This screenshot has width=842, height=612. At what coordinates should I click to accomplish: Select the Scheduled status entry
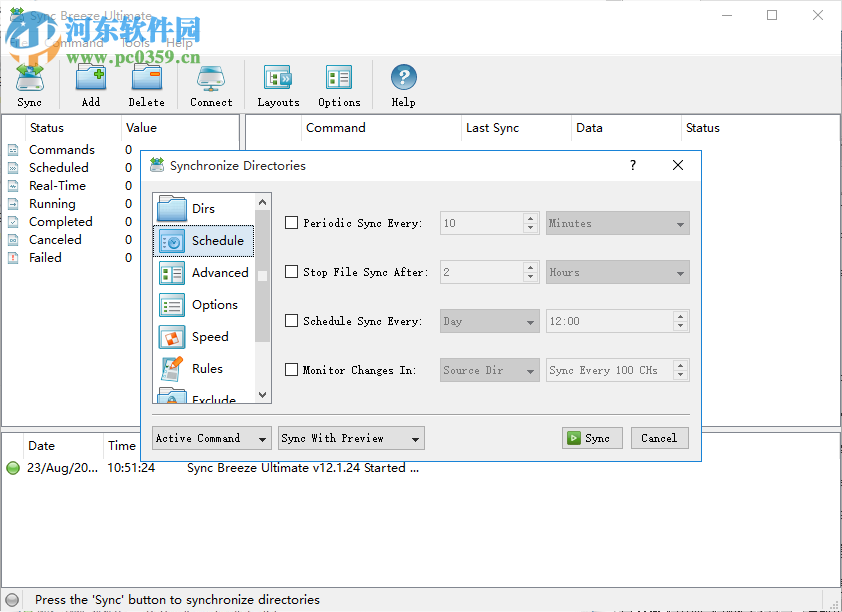pos(61,167)
